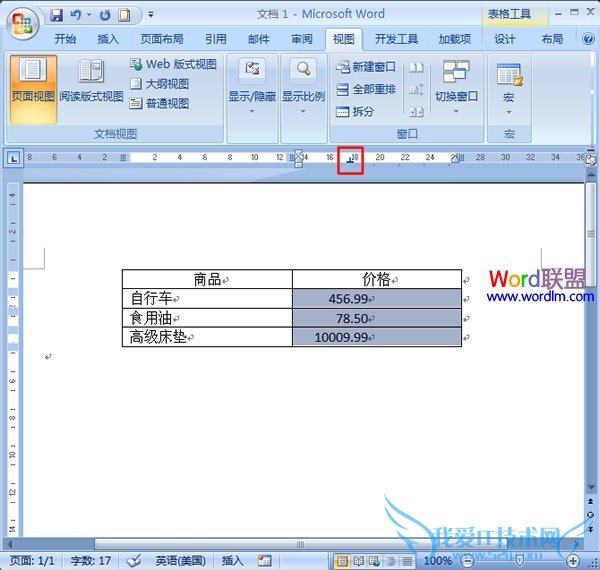Undo last action in Quick Access toolbar
The height and width of the screenshot is (570, 600).
point(76,15)
